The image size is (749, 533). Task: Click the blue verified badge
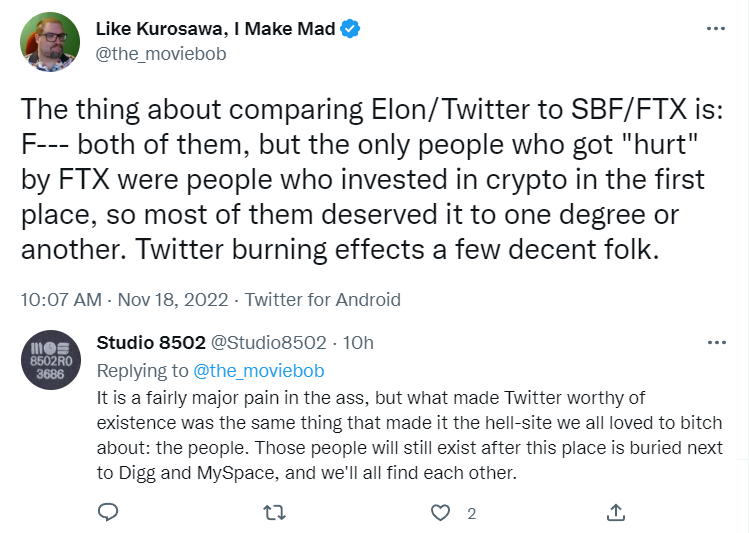(350, 30)
